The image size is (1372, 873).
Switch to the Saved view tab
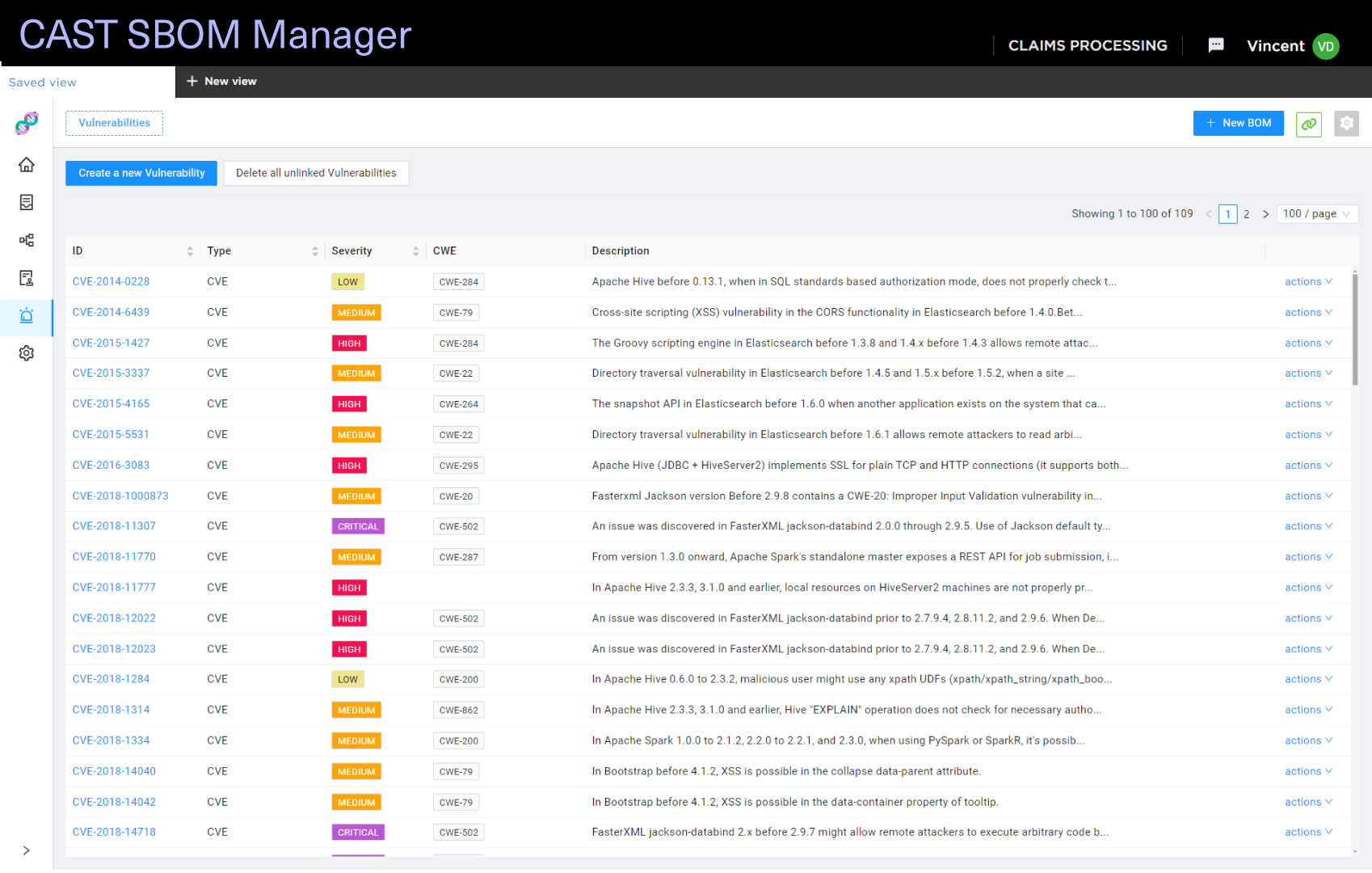coord(43,82)
